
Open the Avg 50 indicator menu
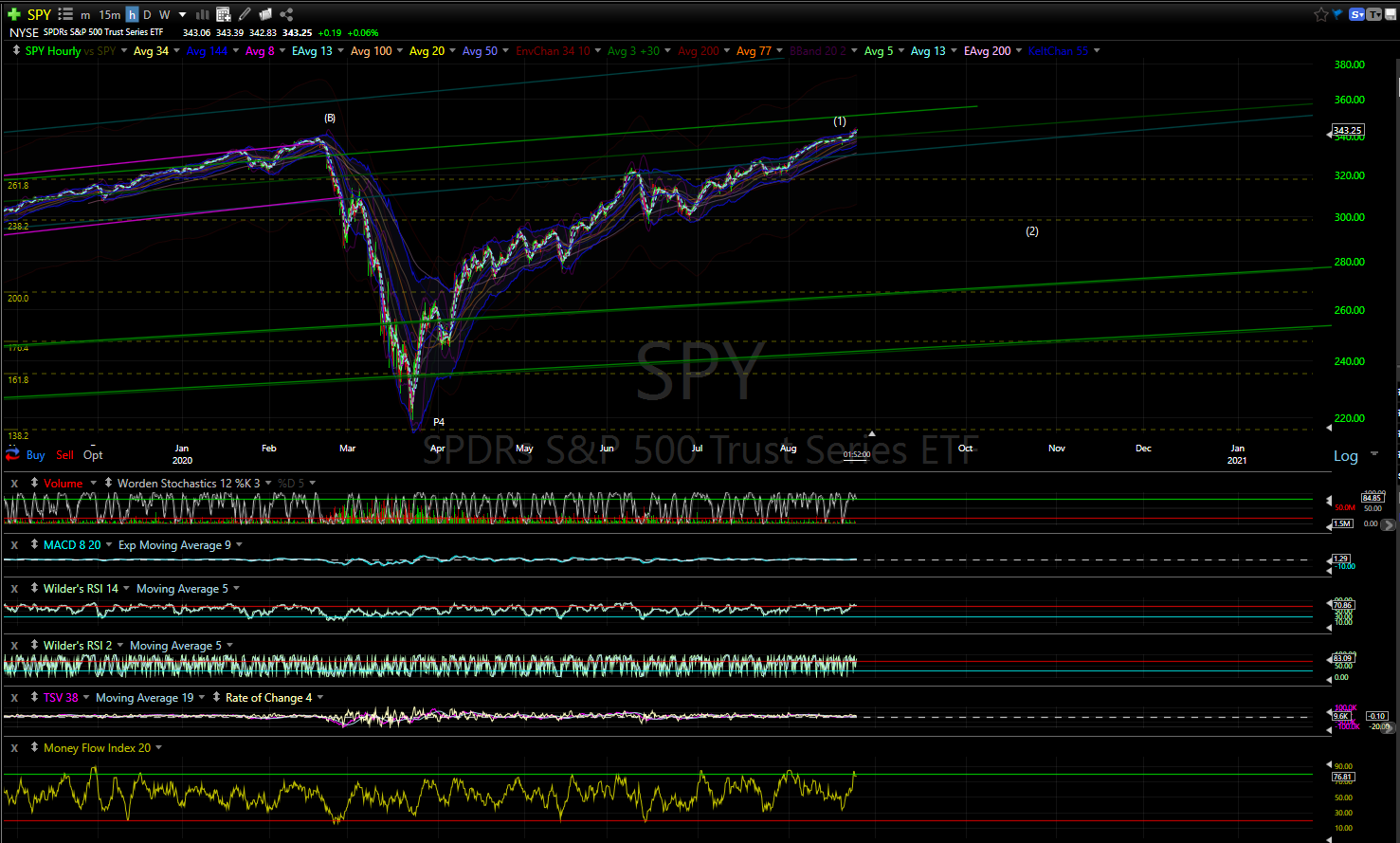[x=480, y=51]
